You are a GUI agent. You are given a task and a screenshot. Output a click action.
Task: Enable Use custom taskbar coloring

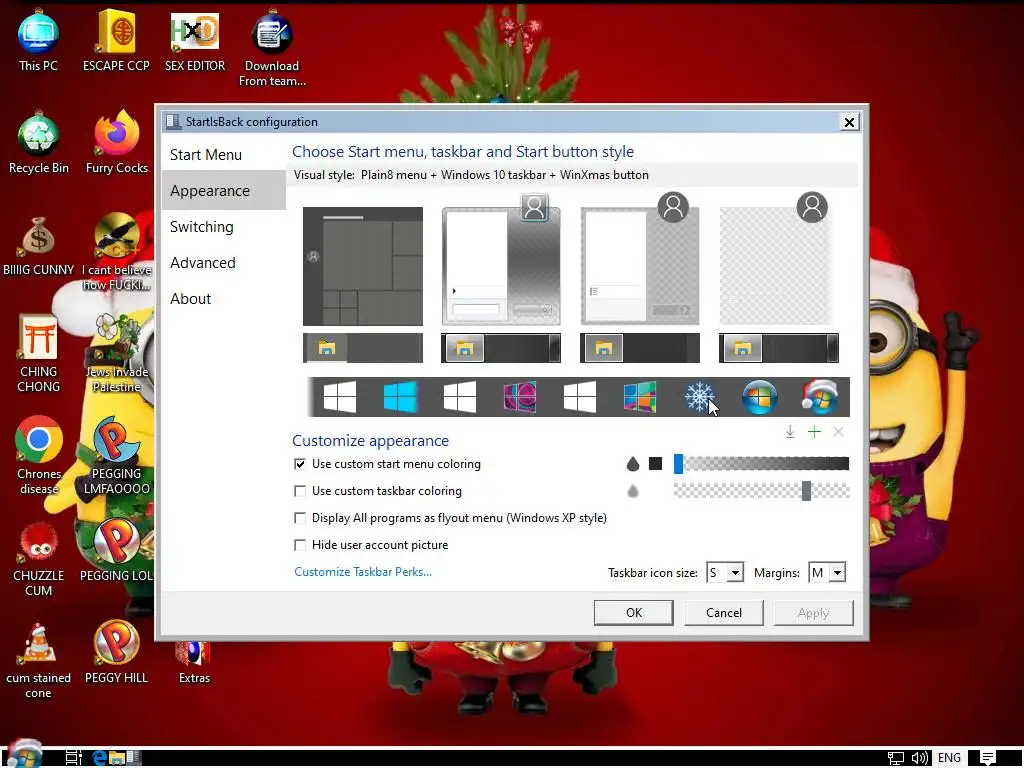(300, 490)
